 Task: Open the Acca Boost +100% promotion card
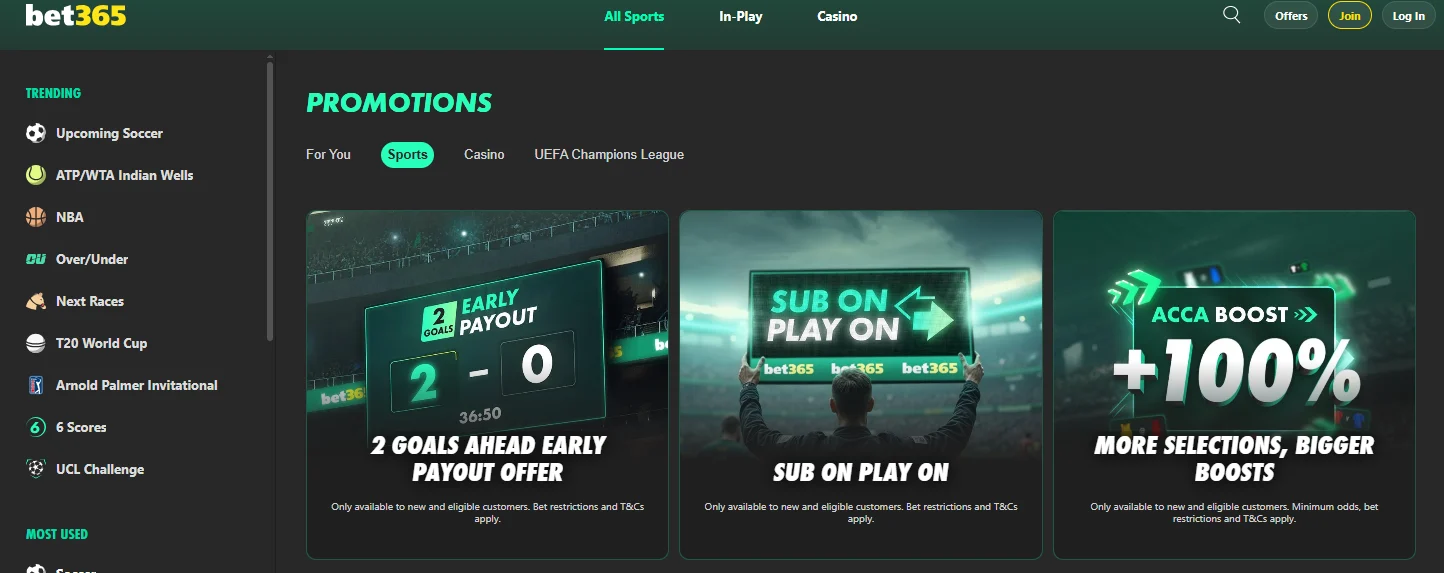[x=1234, y=384]
